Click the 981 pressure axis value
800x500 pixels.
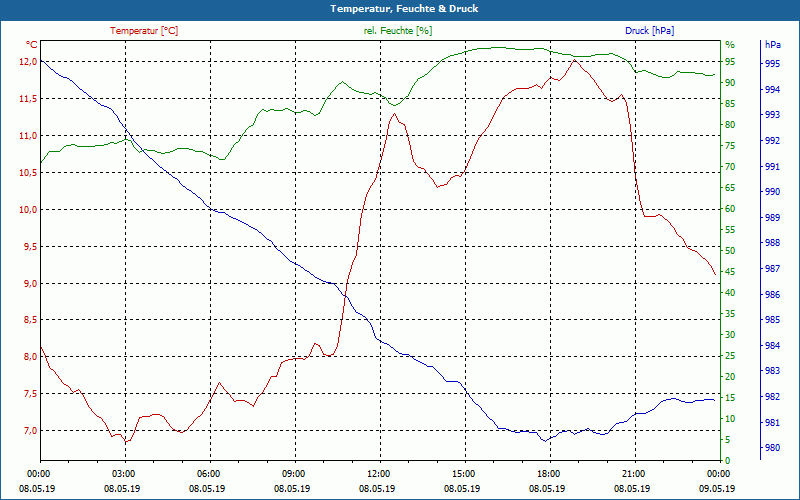[772, 422]
